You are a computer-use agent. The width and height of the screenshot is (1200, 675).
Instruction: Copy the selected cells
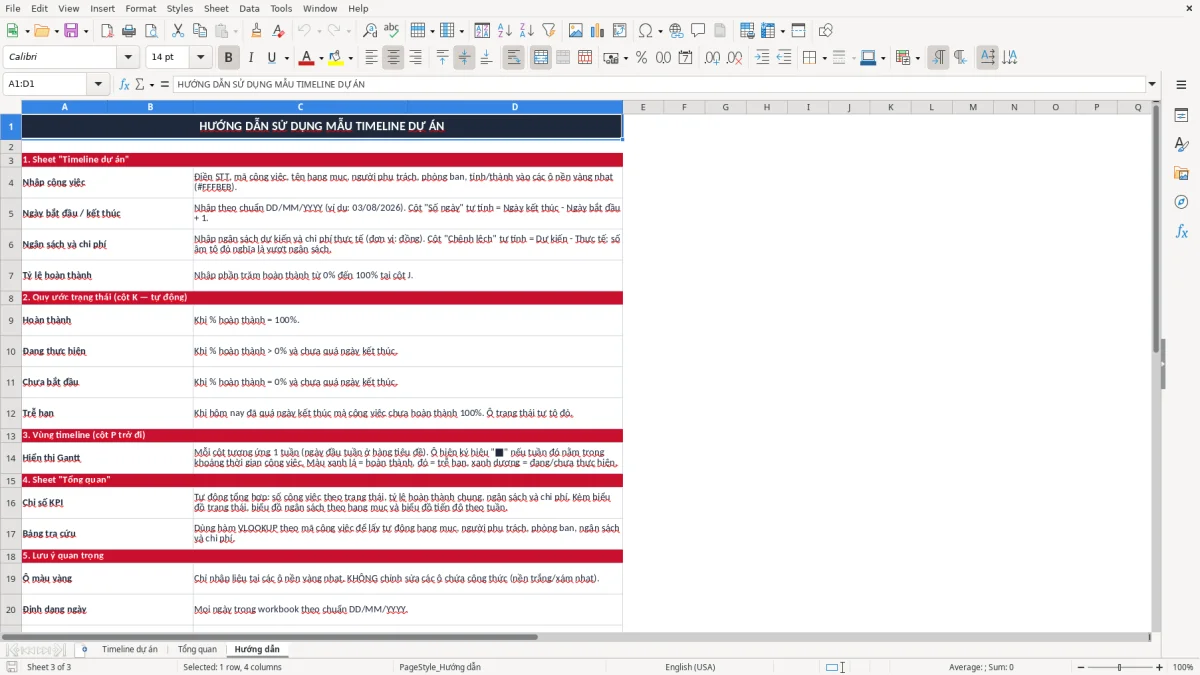199,31
